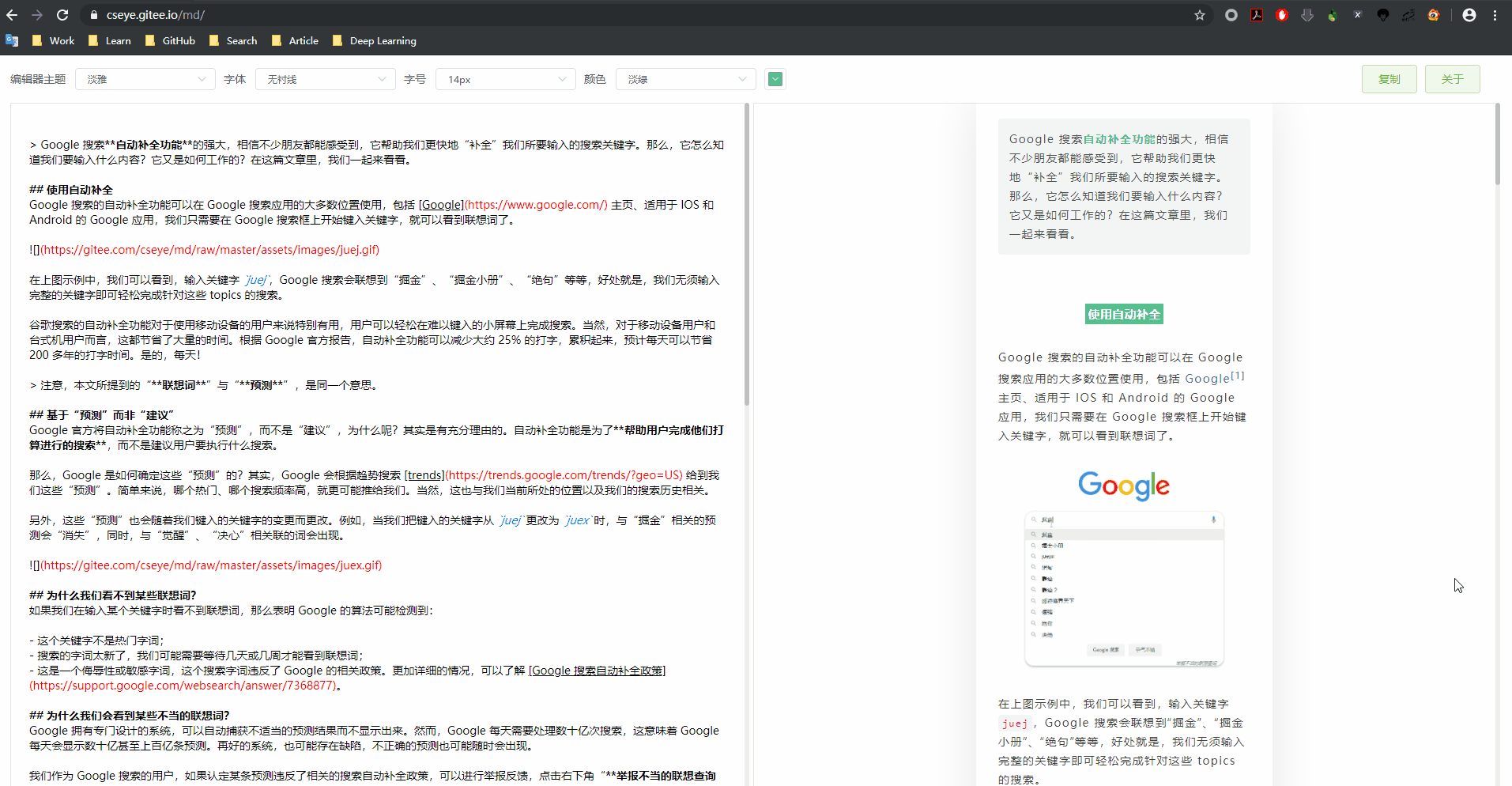Click the editor pane vertical scrollbar
Viewport: 1512px width, 786px height.
click(x=747, y=255)
